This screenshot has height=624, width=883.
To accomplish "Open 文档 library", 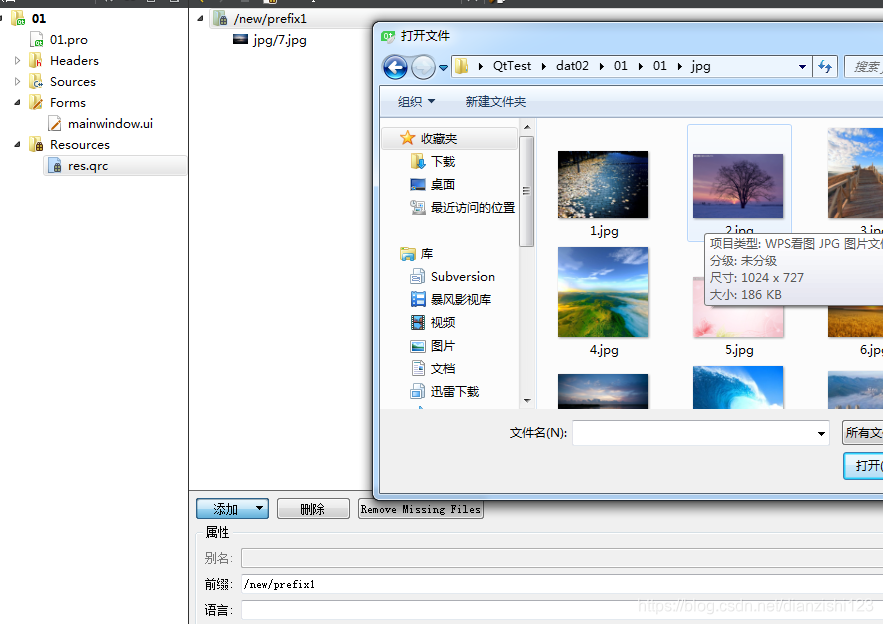I will 443,369.
